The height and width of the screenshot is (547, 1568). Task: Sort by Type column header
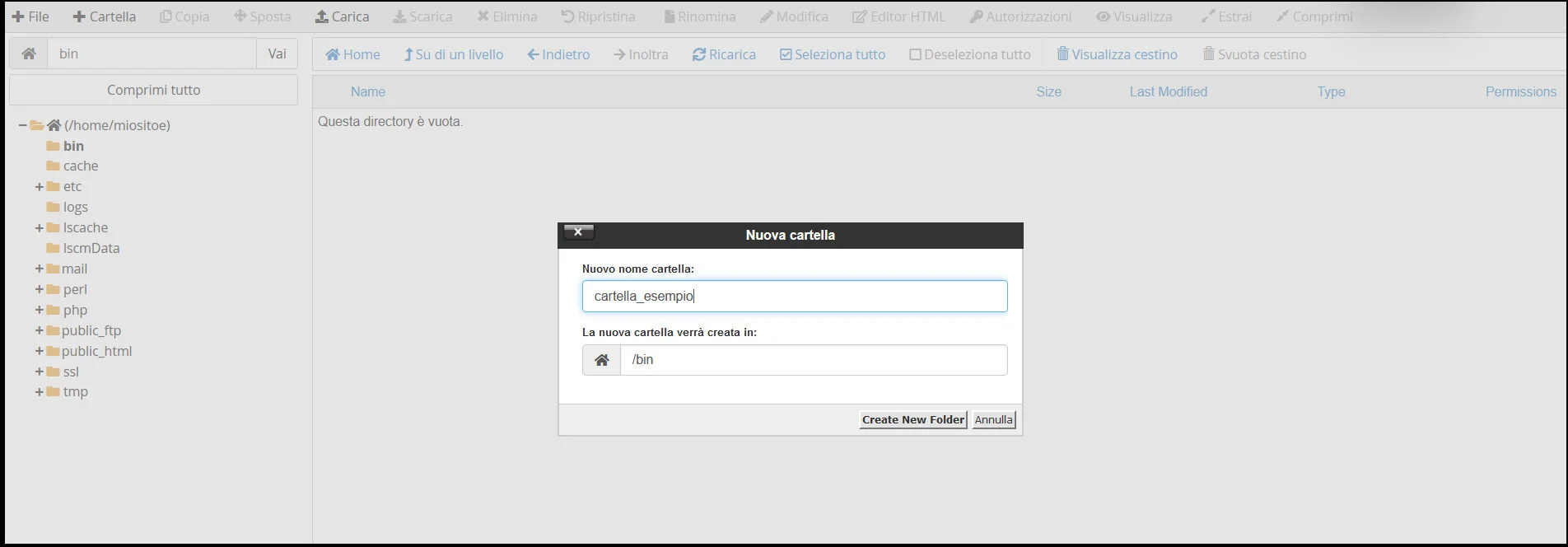click(x=1331, y=91)
